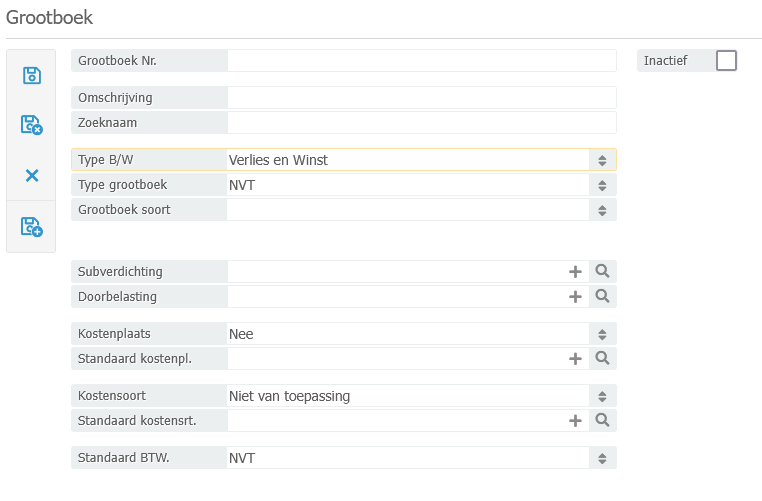Search Standaard kostenpl. with magnifier icon

tap(602, 358)
